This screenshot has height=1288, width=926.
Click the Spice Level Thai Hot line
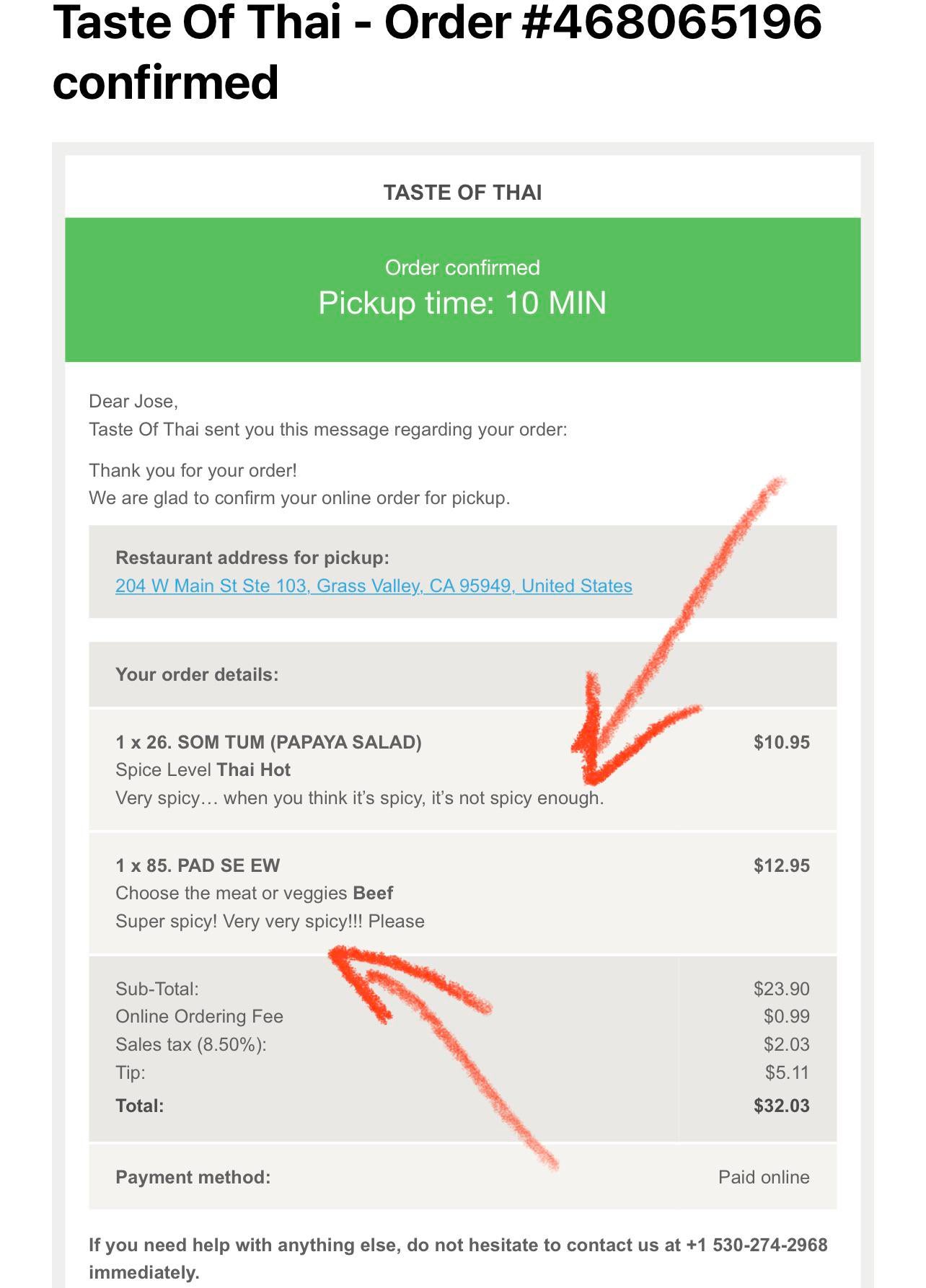point(203,769)
